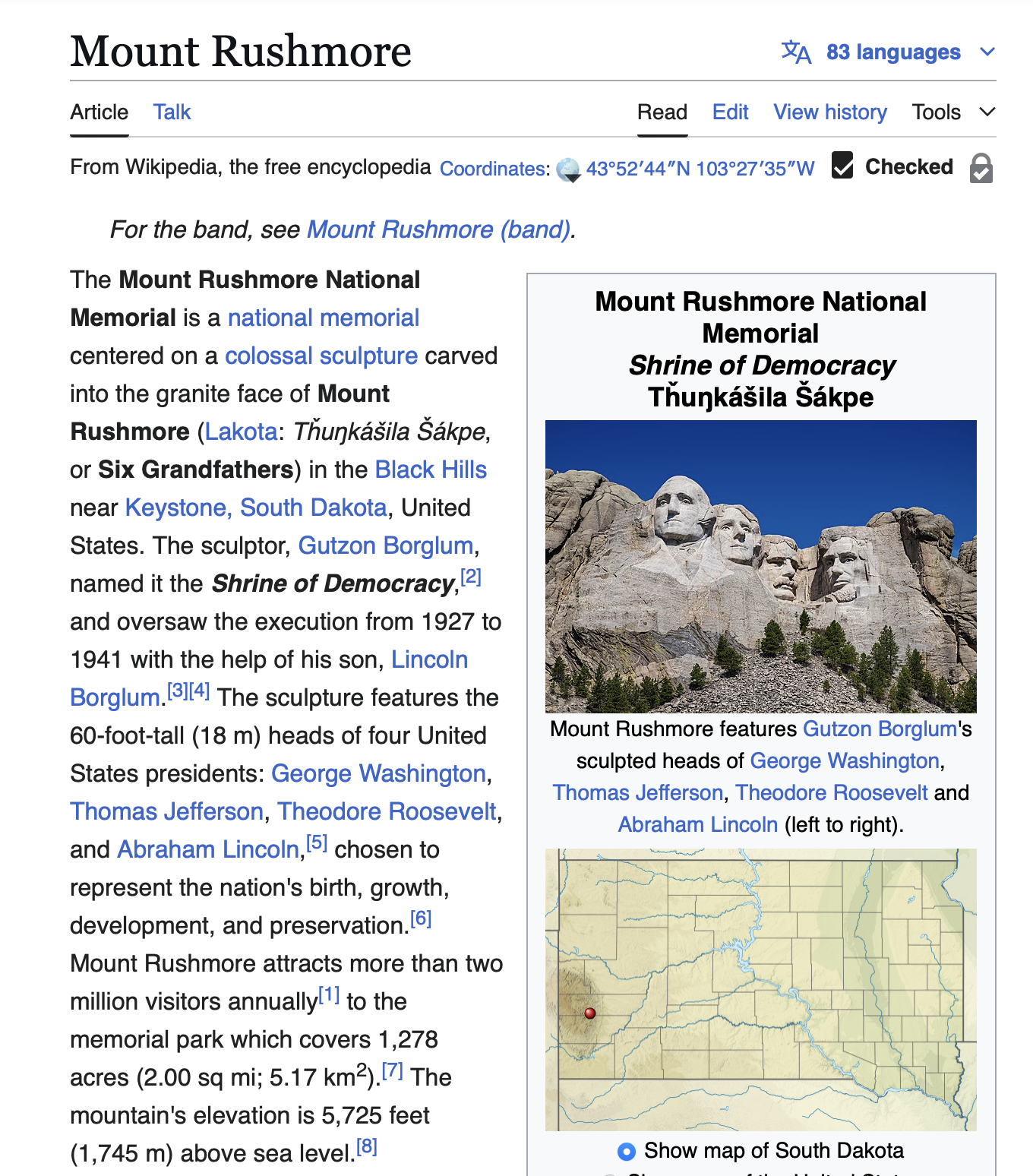Click the Abraham Lincoln link in photo caption
Image resolution: width=1033 pixels, height=1176 pixels.
(697, 824)
